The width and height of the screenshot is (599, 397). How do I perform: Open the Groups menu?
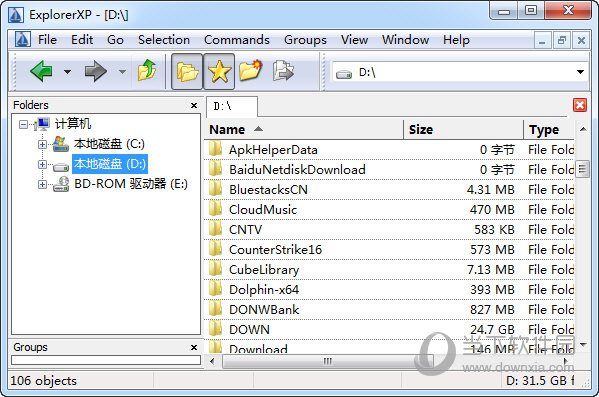[x=305, y=40]
